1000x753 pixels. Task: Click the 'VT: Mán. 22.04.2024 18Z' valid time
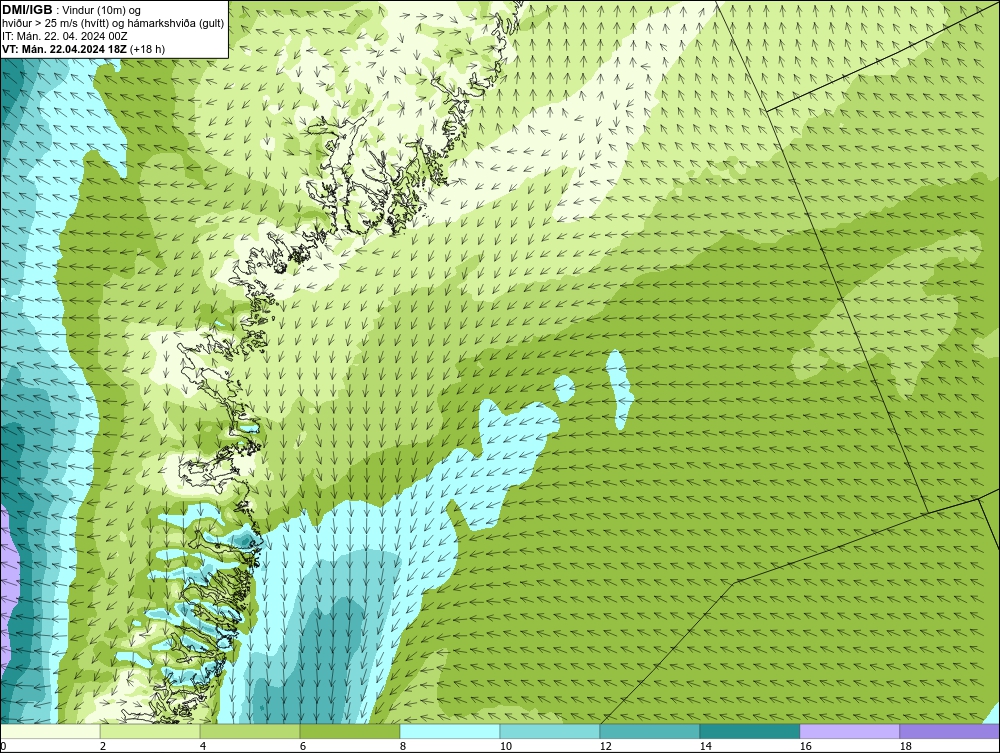click(66, 49)
